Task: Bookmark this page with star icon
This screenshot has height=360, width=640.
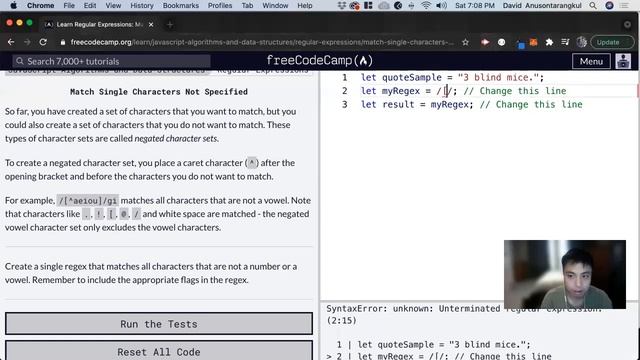Action: [x=465, y=42]
